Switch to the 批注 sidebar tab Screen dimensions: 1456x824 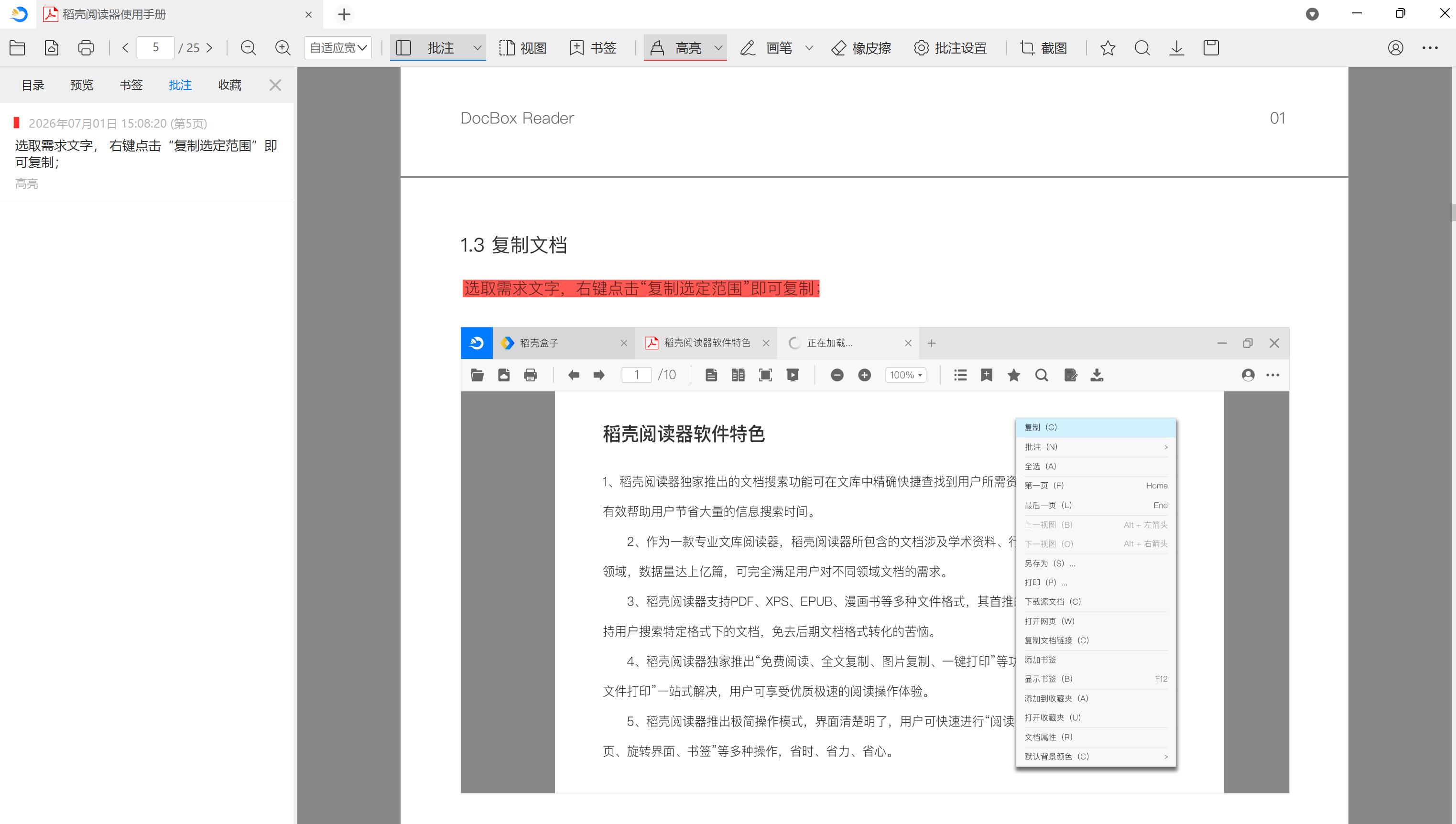(x=181, y=85)
